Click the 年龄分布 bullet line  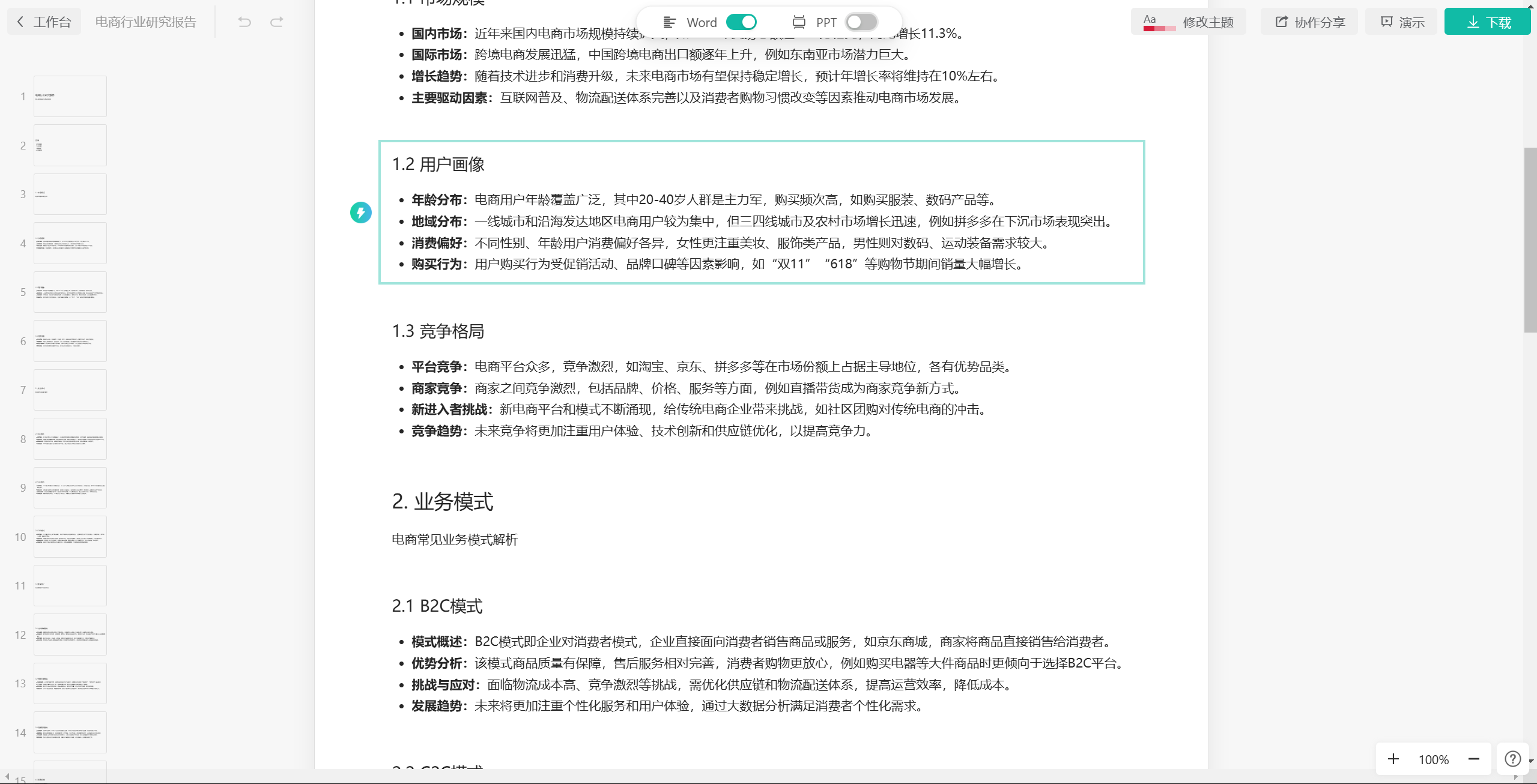[x=705, y=200]
